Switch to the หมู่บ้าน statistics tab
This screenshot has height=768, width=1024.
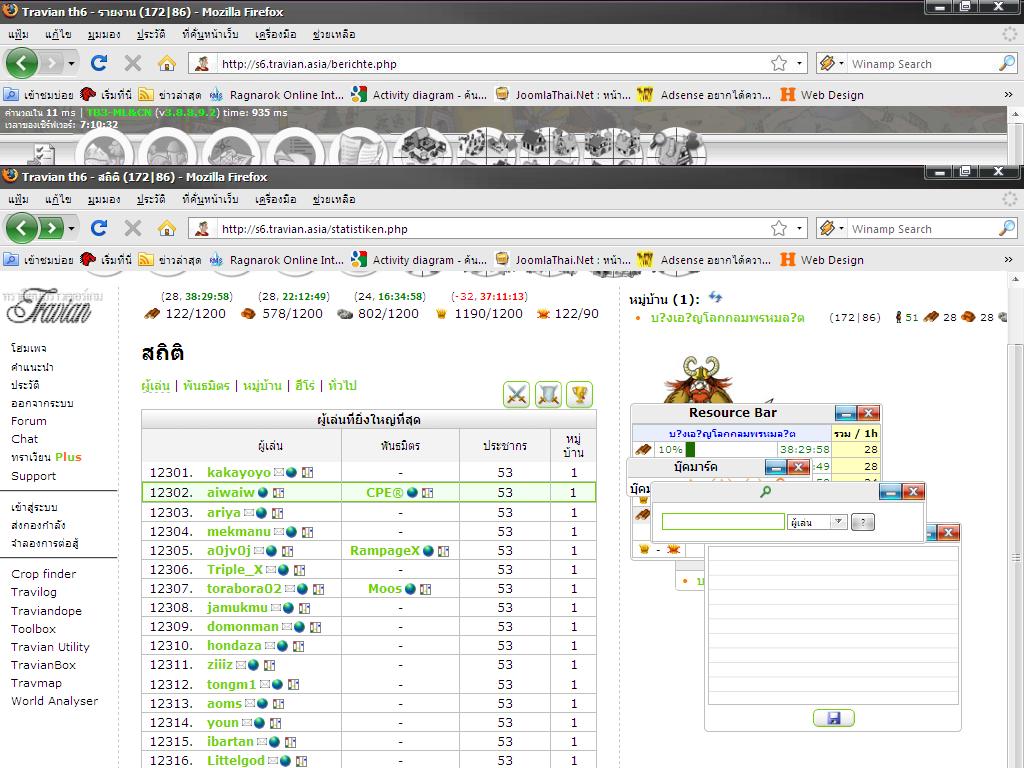tap(262, 386)
